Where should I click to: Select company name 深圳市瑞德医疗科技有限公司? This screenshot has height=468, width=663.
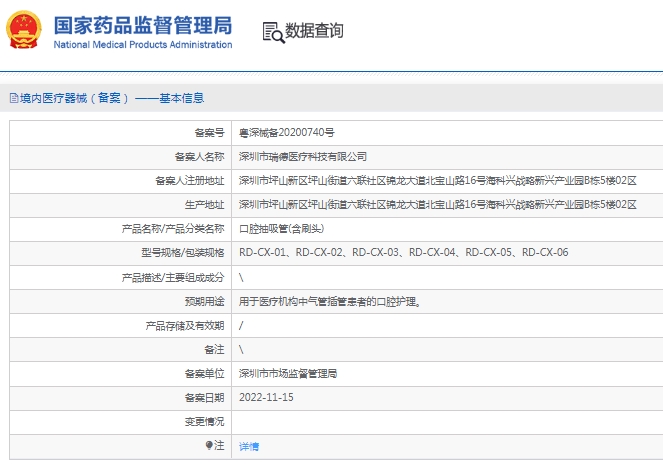303,157
